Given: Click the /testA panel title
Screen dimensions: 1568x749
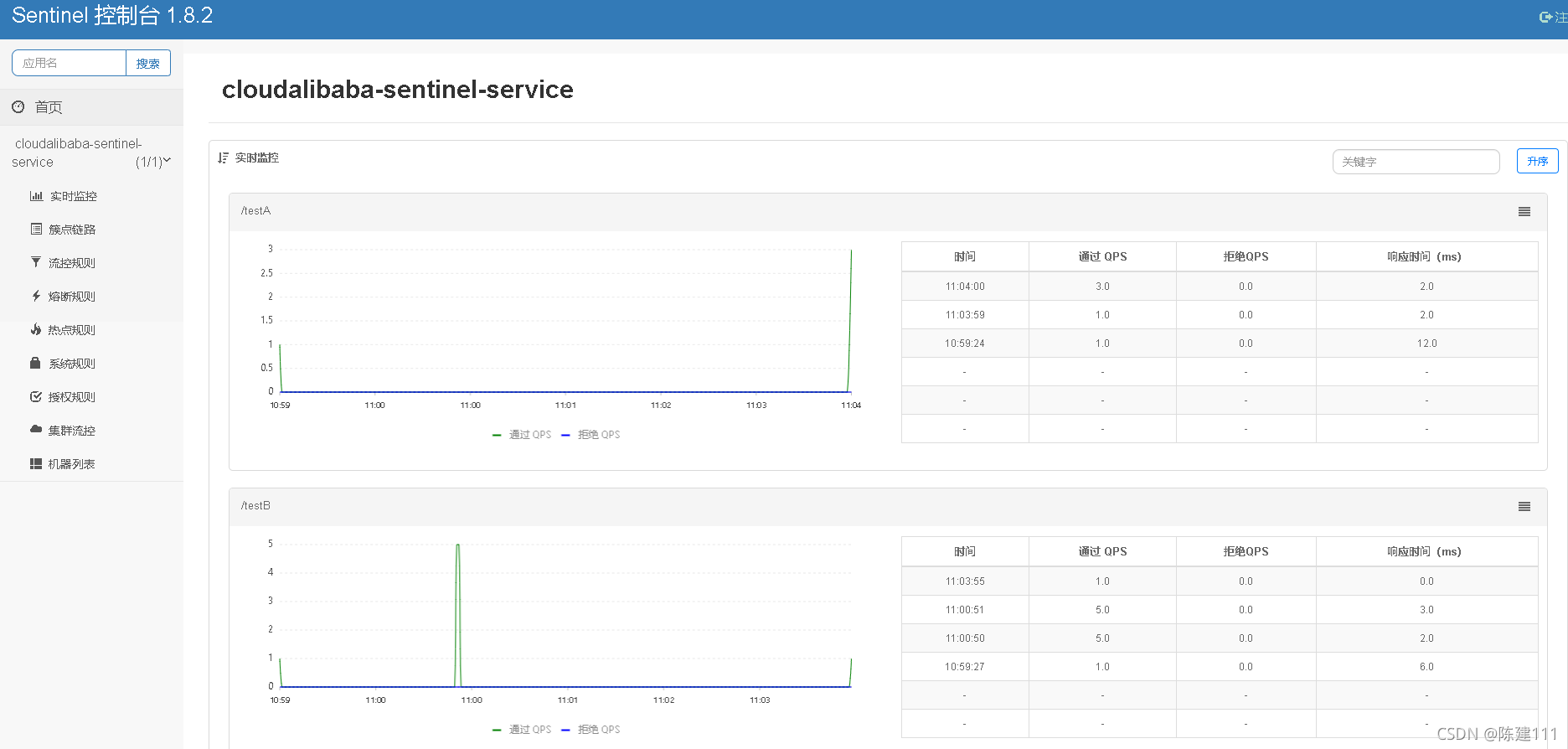Looking at the screenshot, I should click(x=255, y=210).
